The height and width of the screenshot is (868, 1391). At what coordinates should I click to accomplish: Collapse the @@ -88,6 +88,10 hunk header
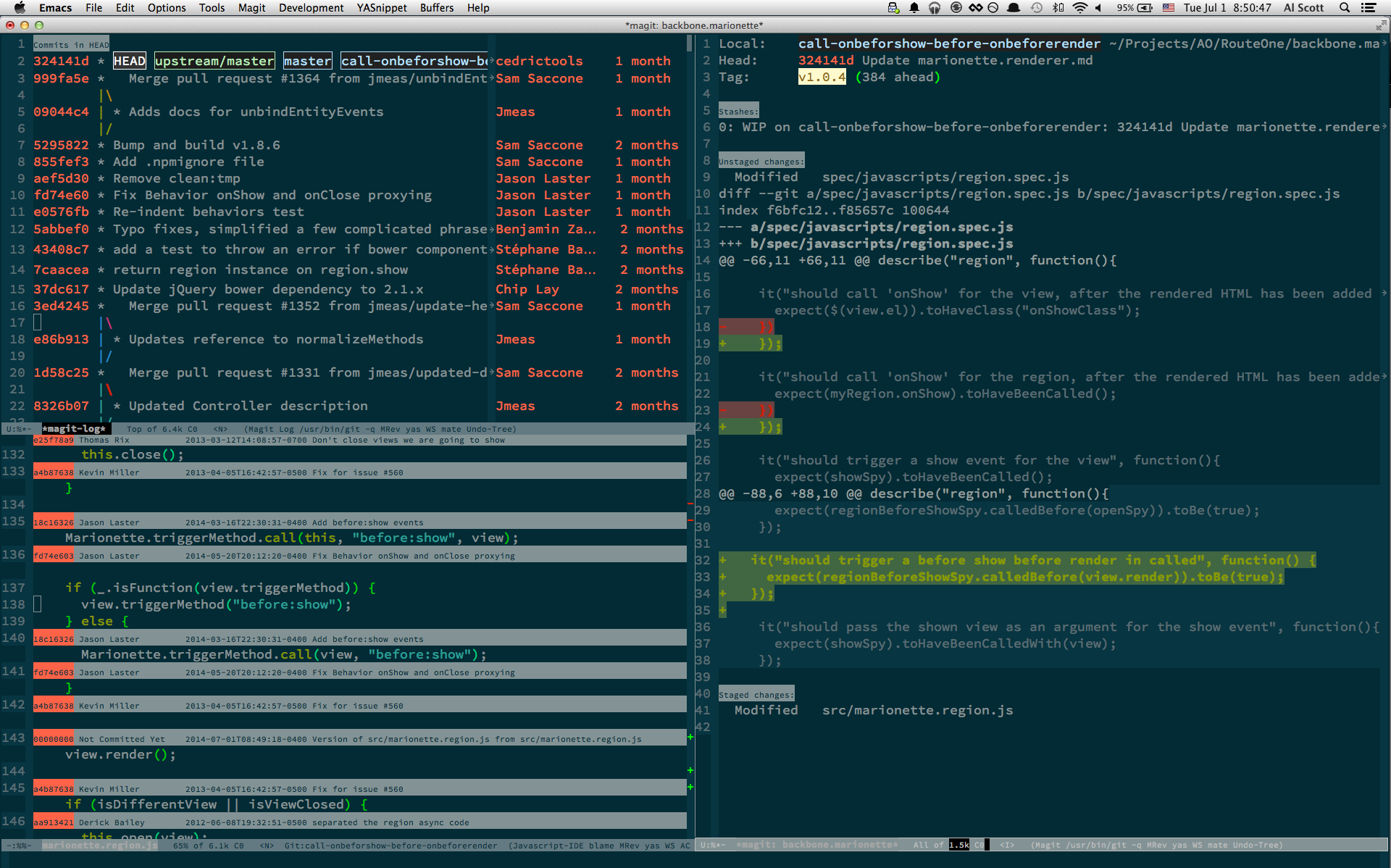click(x=914, y=494)
